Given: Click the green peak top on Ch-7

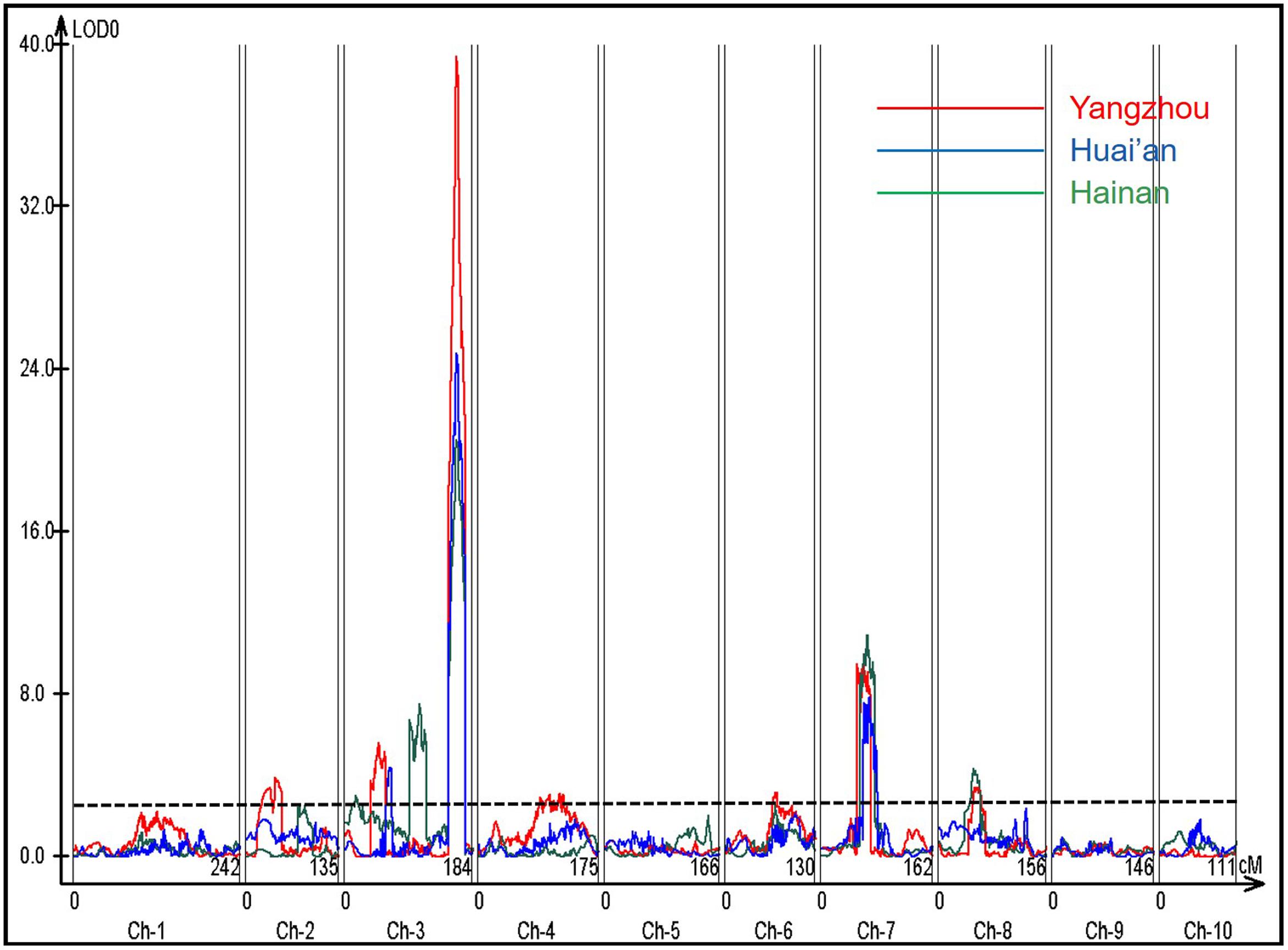Looking at the screenshot, I should (867, 637).
